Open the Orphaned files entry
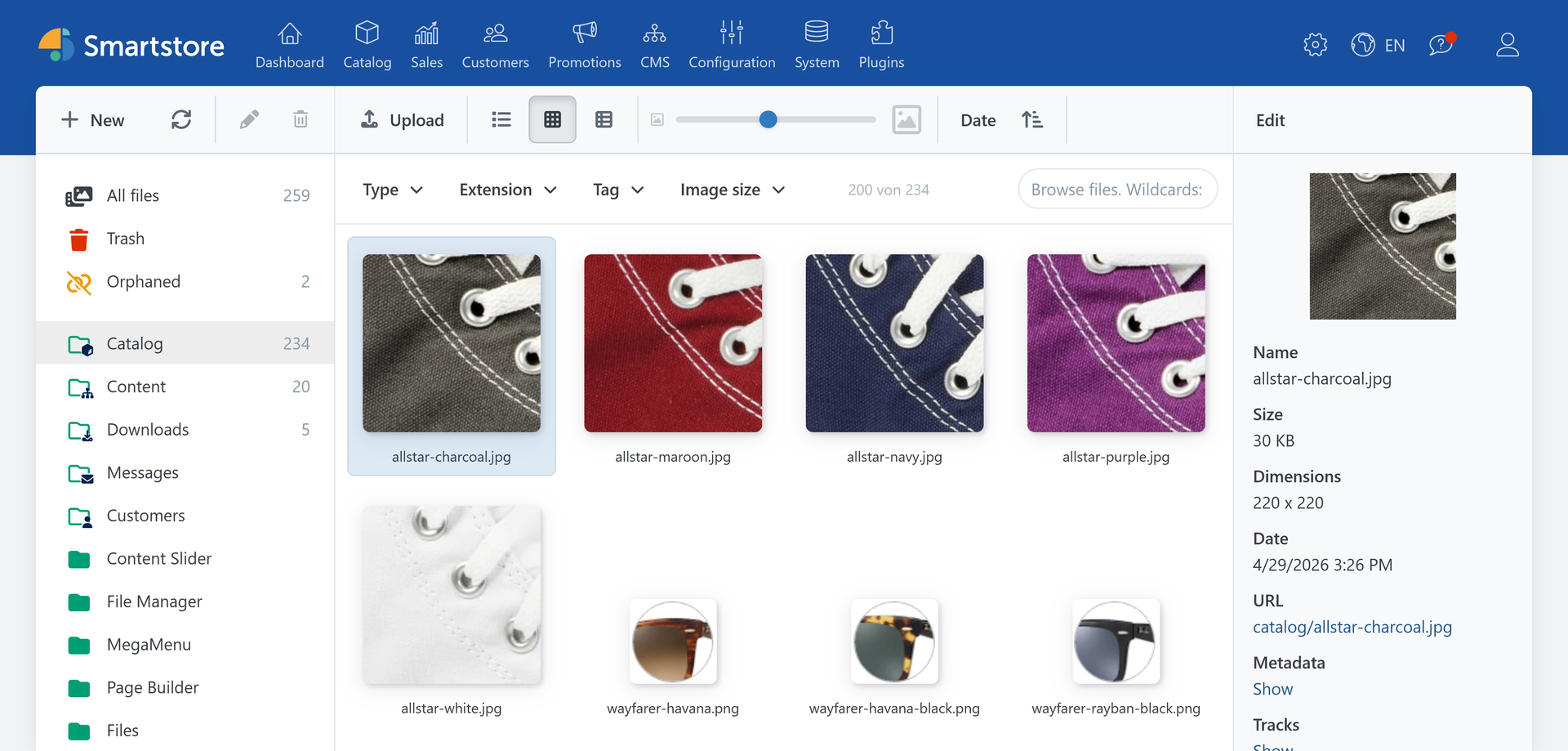 (x=185, y=282)
